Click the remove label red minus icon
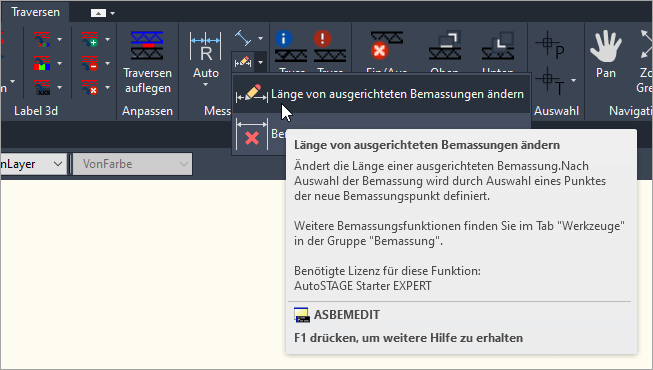The height and width of the screenshot is (370, 653). 90,63
